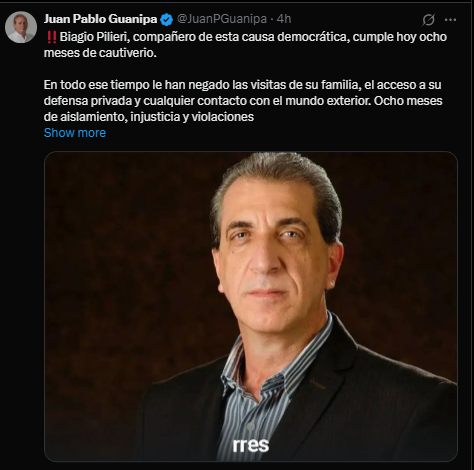Open the 4h timestamp permalink

[x=284, y=19]
